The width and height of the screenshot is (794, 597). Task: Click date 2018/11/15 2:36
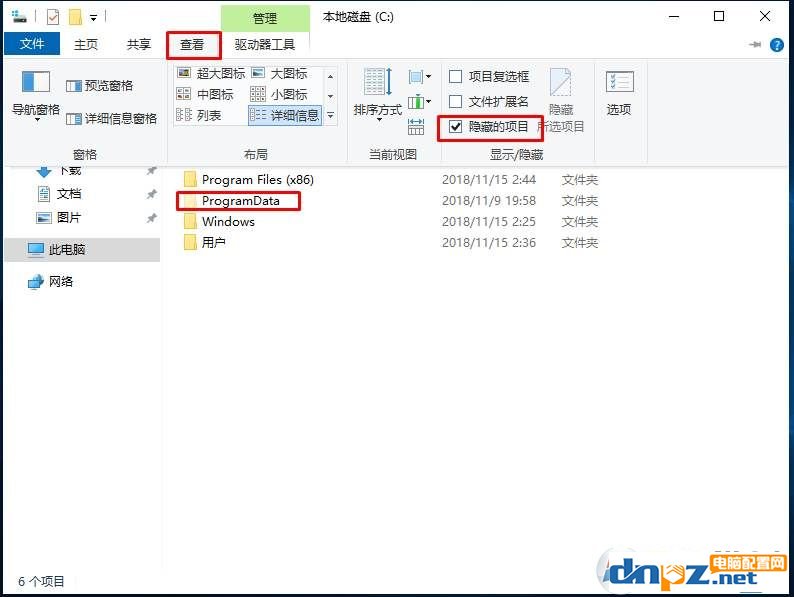[x=489, y=243]
